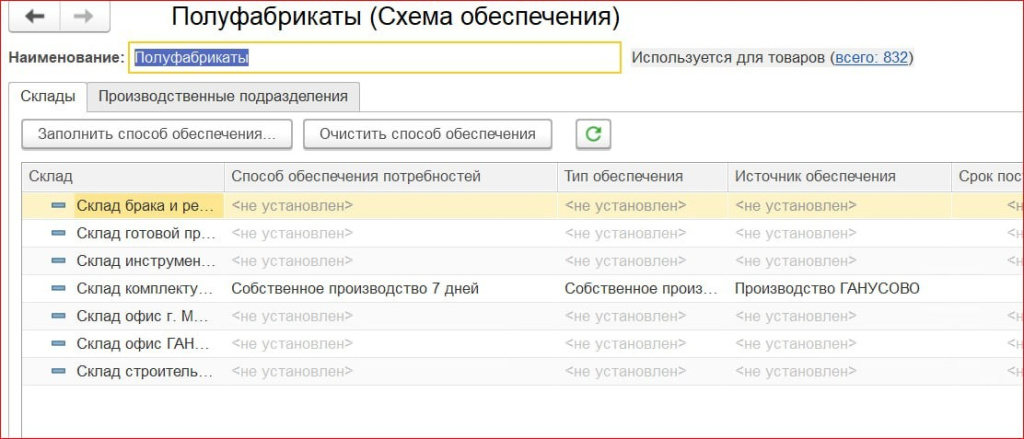The width and height of the screenshot is (1024, 439).
Task: Click the green refresh icon button
Action: (593, 134)
